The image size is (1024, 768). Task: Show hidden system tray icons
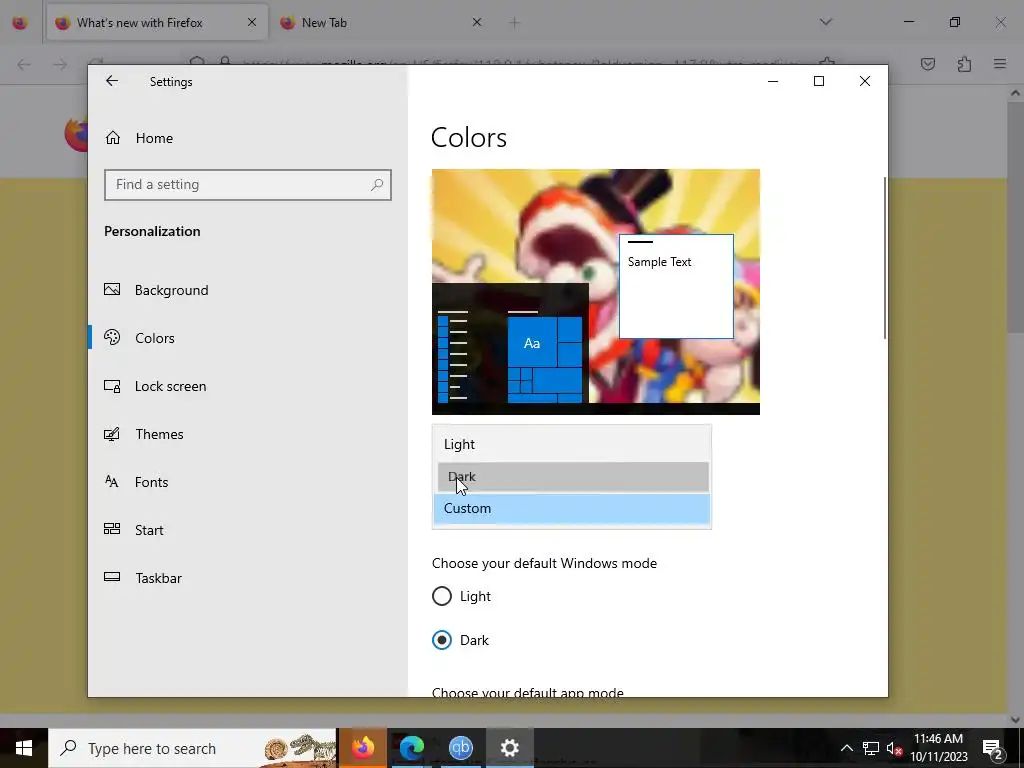(x=846, y=748)
